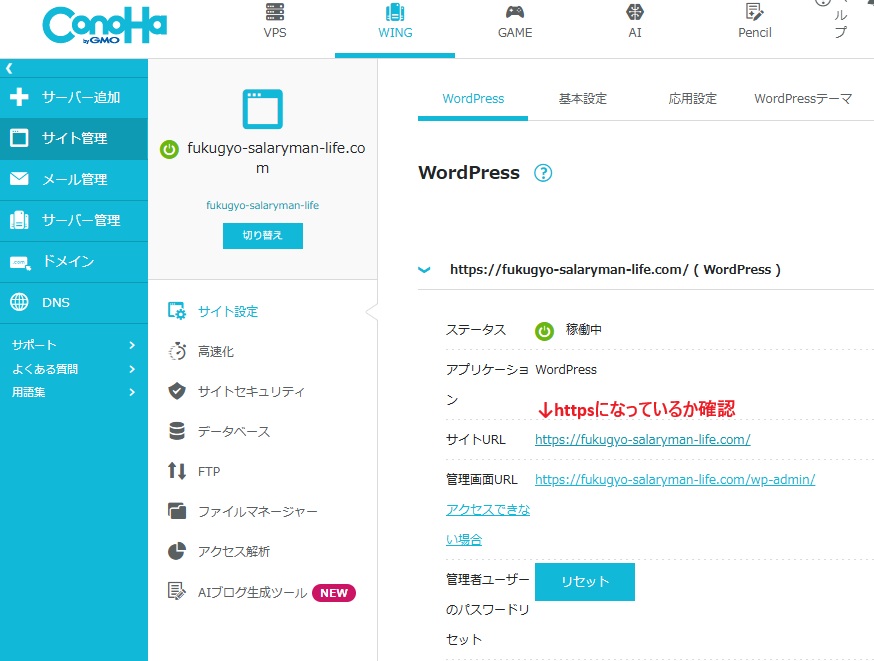Open ファイルマネージャー folder icon
874x661 pixels.
pos(177,512)
